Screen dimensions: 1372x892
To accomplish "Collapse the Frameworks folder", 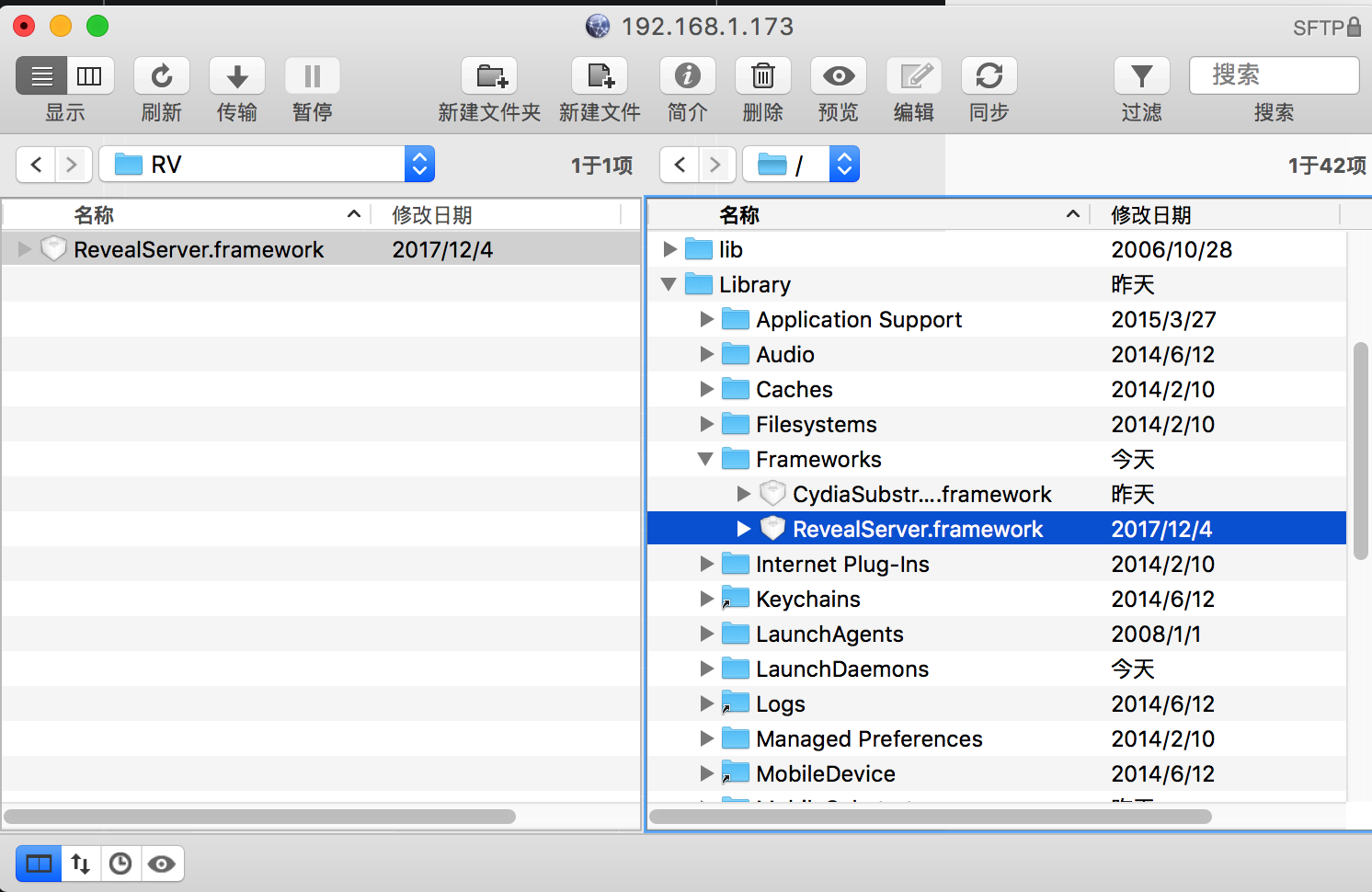I will (x=705, y=459).
